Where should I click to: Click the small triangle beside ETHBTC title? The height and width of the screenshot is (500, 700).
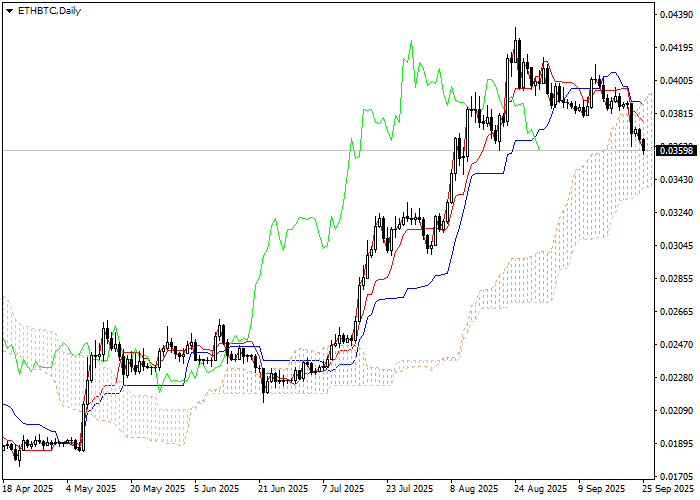coord(9,9)
